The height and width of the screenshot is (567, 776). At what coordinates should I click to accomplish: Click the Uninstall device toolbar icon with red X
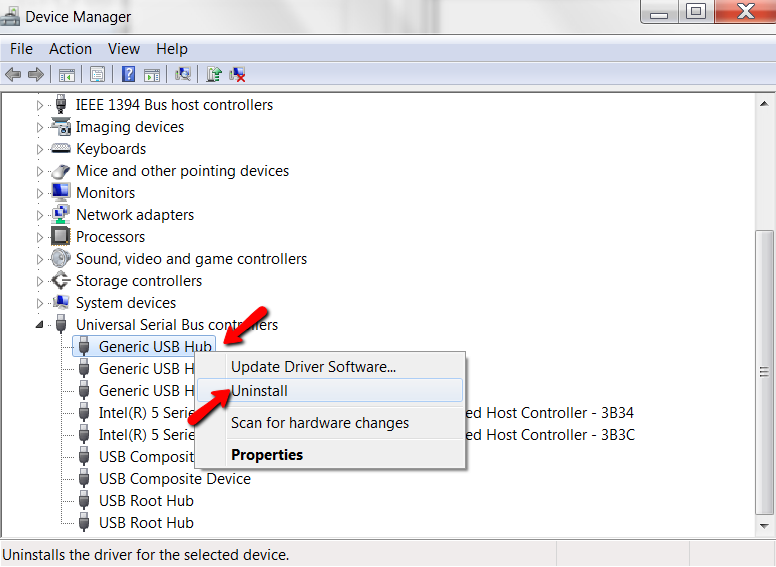tap(238, 74)
